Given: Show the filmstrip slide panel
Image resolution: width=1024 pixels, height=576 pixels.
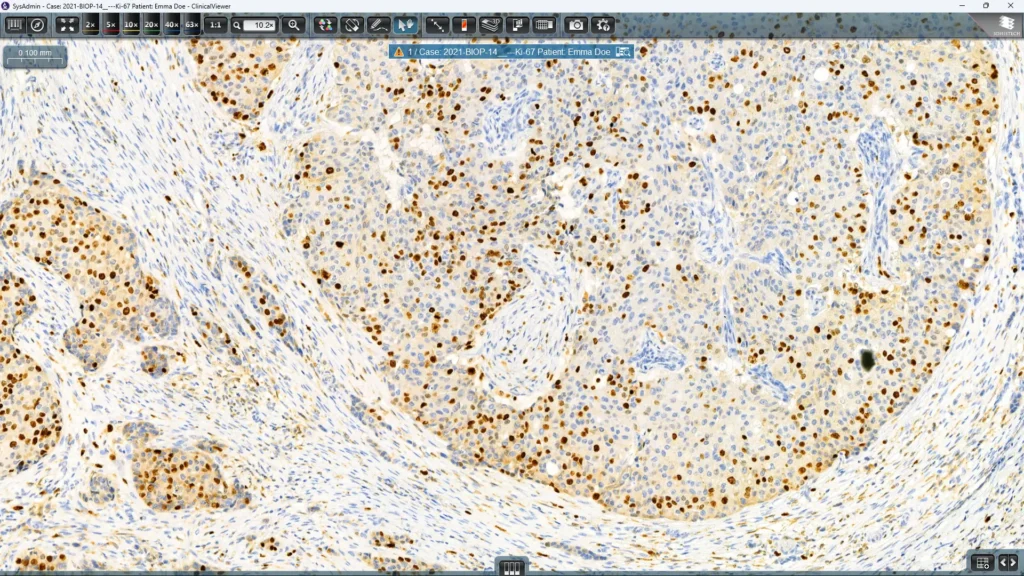Looking at the screenshot, I should 544,25.
